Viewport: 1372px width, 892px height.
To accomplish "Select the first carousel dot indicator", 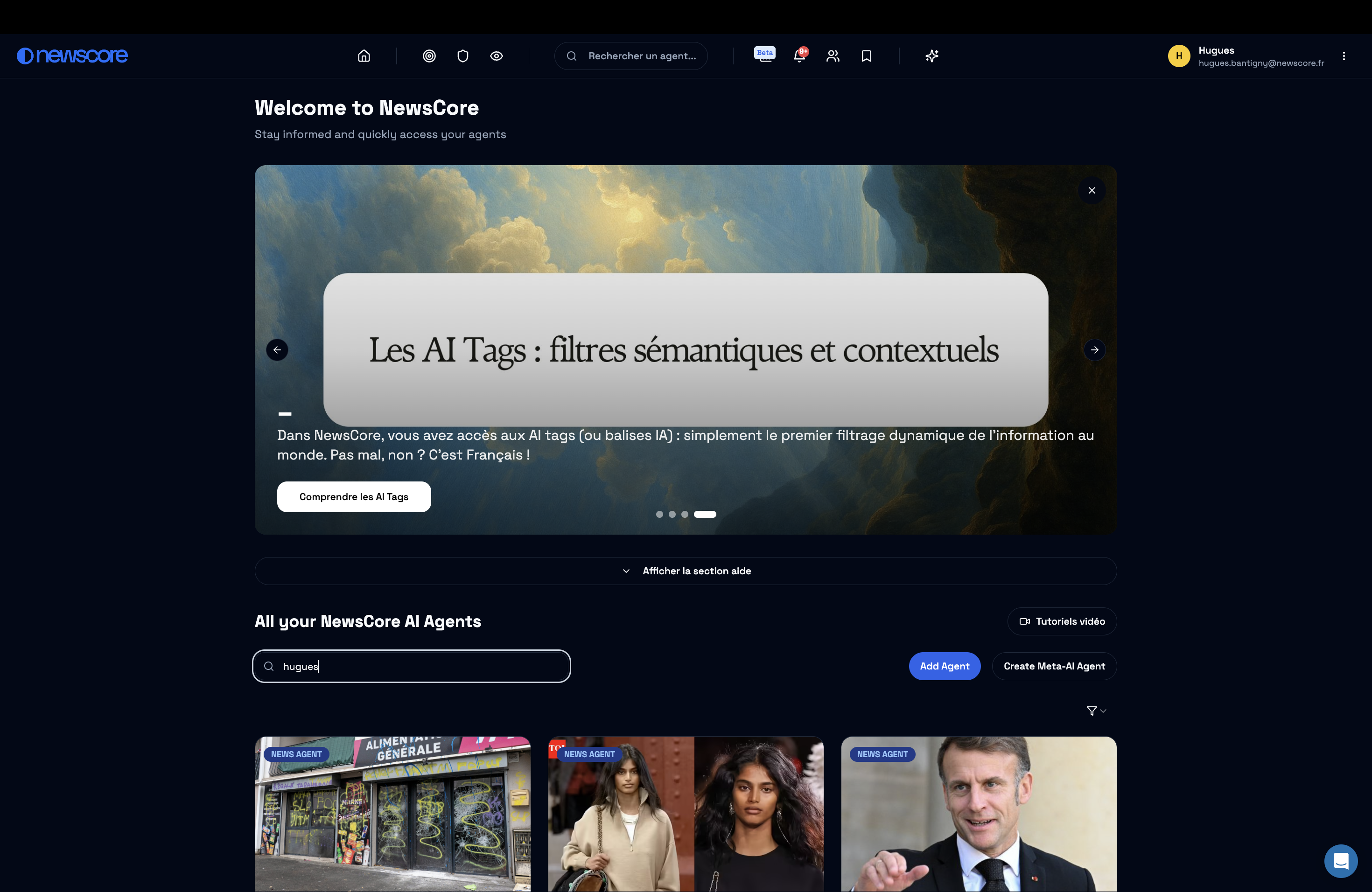I will 659,514.
